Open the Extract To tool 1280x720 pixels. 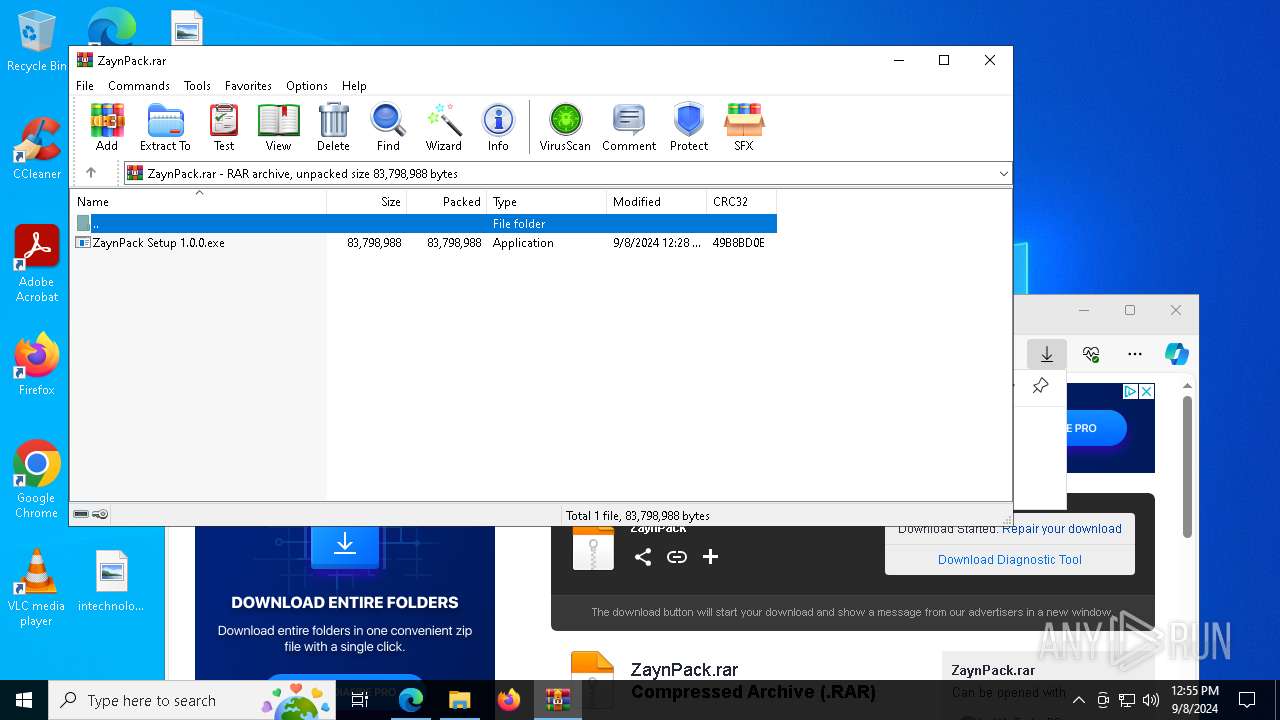pos(165,127)
